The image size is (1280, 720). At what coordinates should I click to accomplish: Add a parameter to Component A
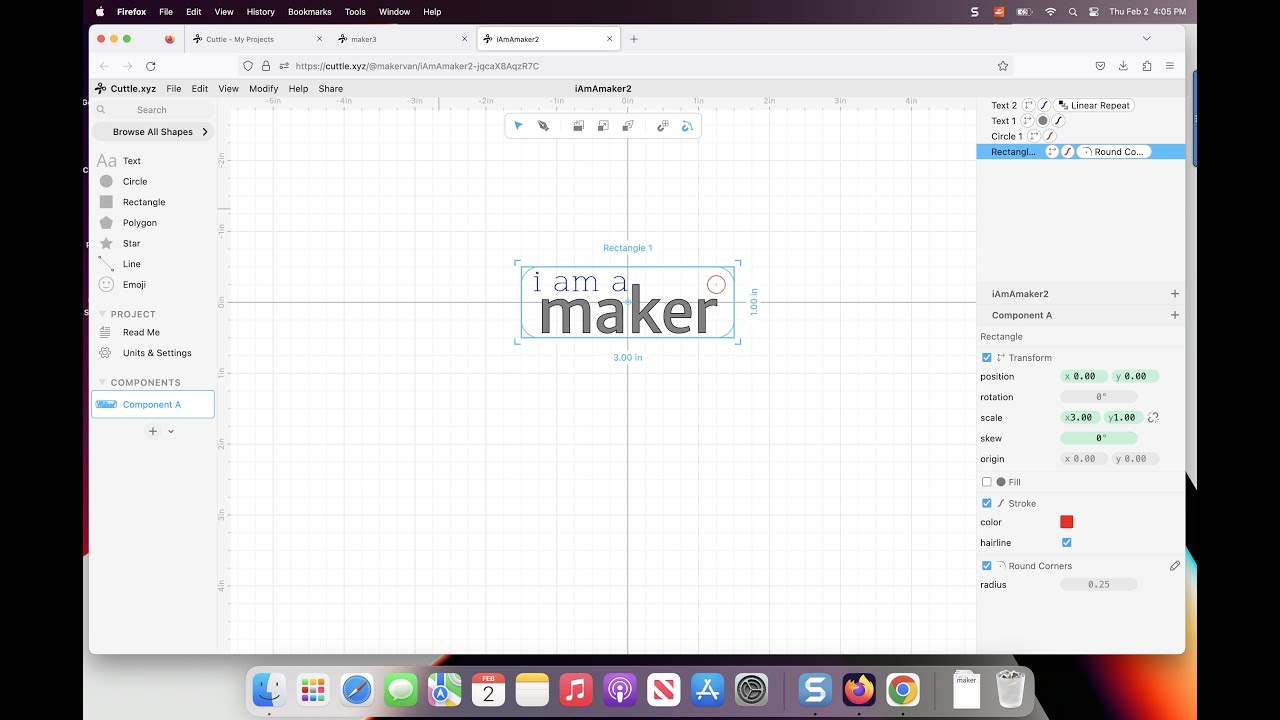coord(1175,315)
